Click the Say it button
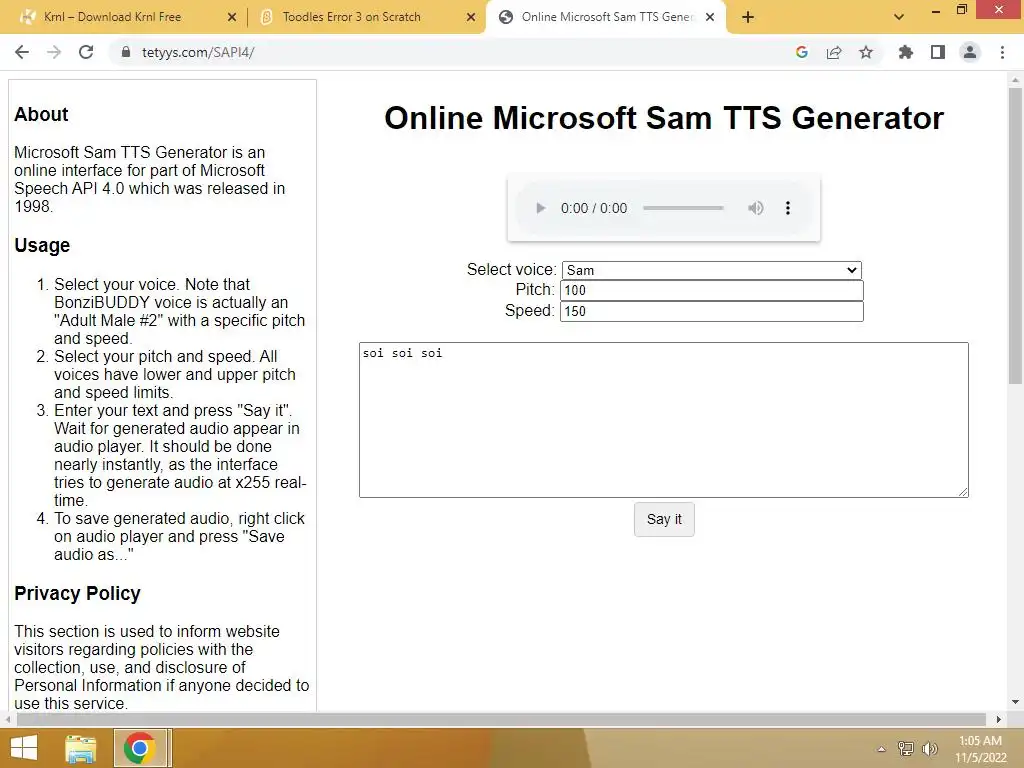Viewport: 1024px width, 768px height. [x=664, y=519]
